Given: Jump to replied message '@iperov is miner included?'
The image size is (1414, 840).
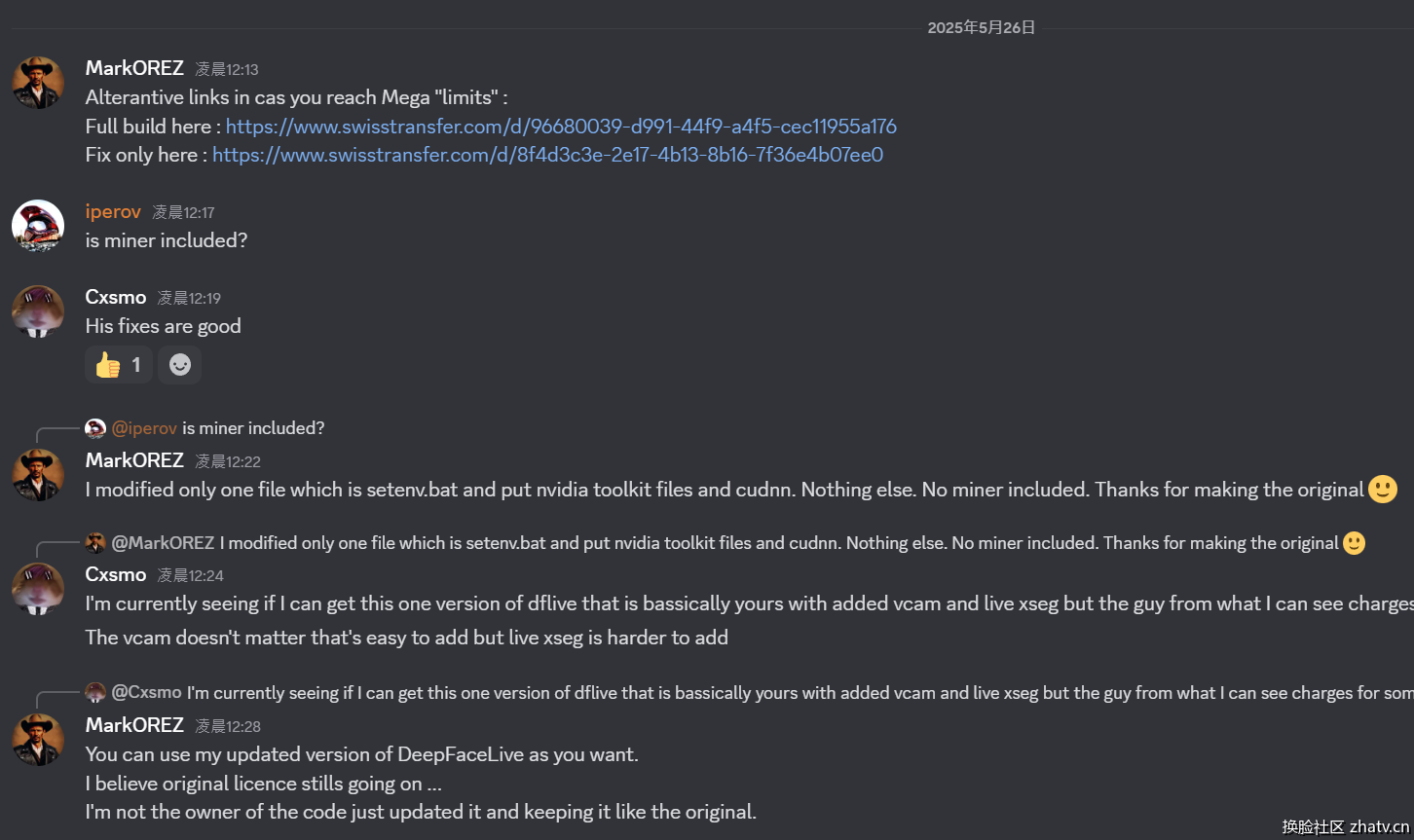Looking at the screenshot, I should [x=253, y=428].
